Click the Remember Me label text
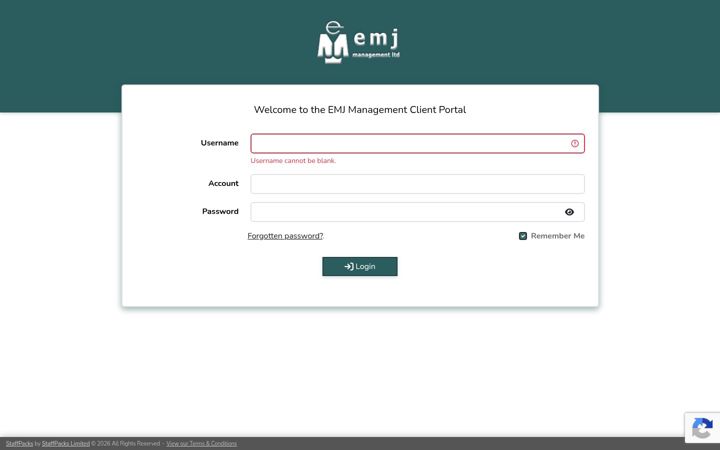This screenshot has width=720, height=450. tap(557, 236)
